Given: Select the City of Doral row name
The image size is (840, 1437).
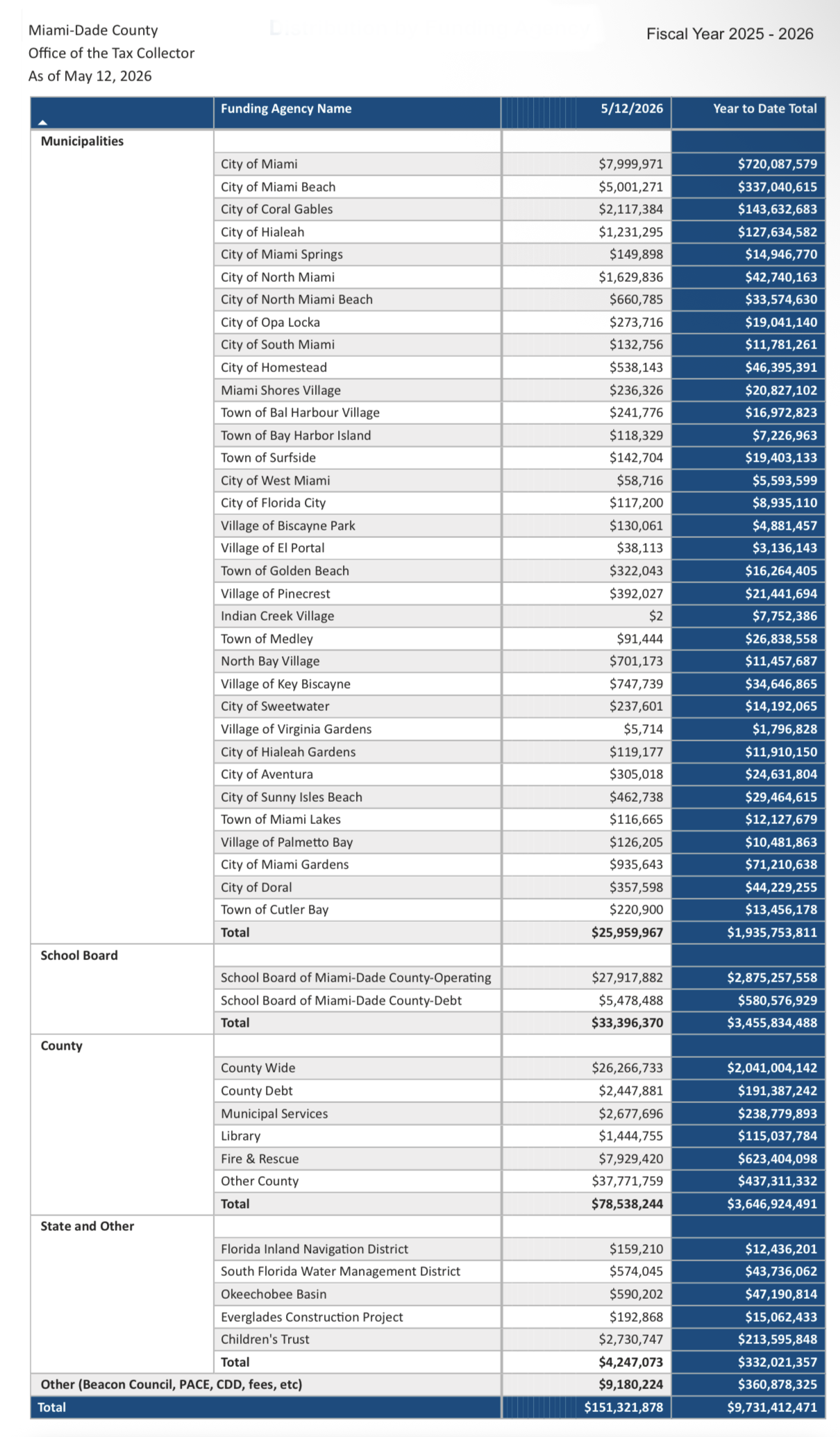Looking at the screenshot, I should (256, 887).
